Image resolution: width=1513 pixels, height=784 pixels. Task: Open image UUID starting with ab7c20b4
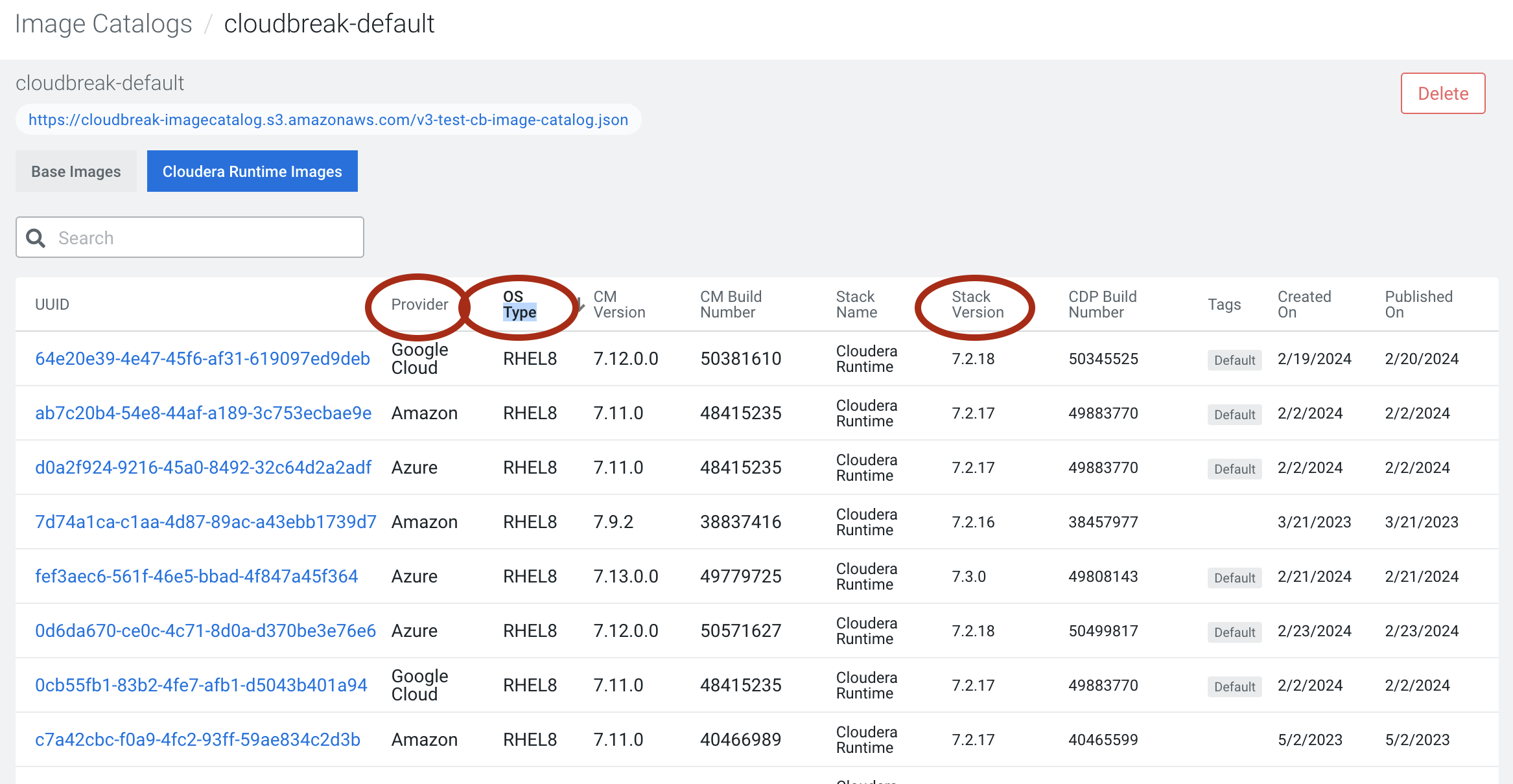pyautogui.click(x=203, y=413)
